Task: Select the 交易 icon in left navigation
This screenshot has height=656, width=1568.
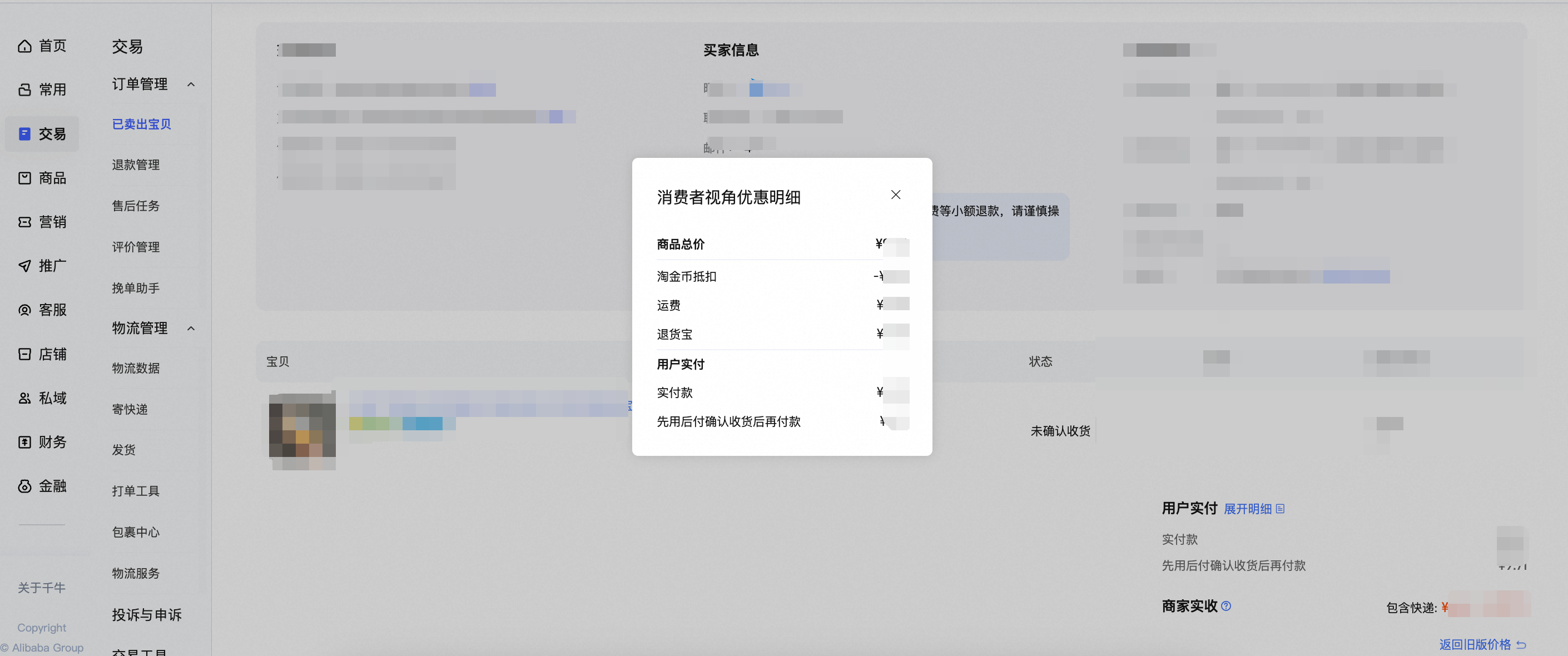Action: click(24, 134)
